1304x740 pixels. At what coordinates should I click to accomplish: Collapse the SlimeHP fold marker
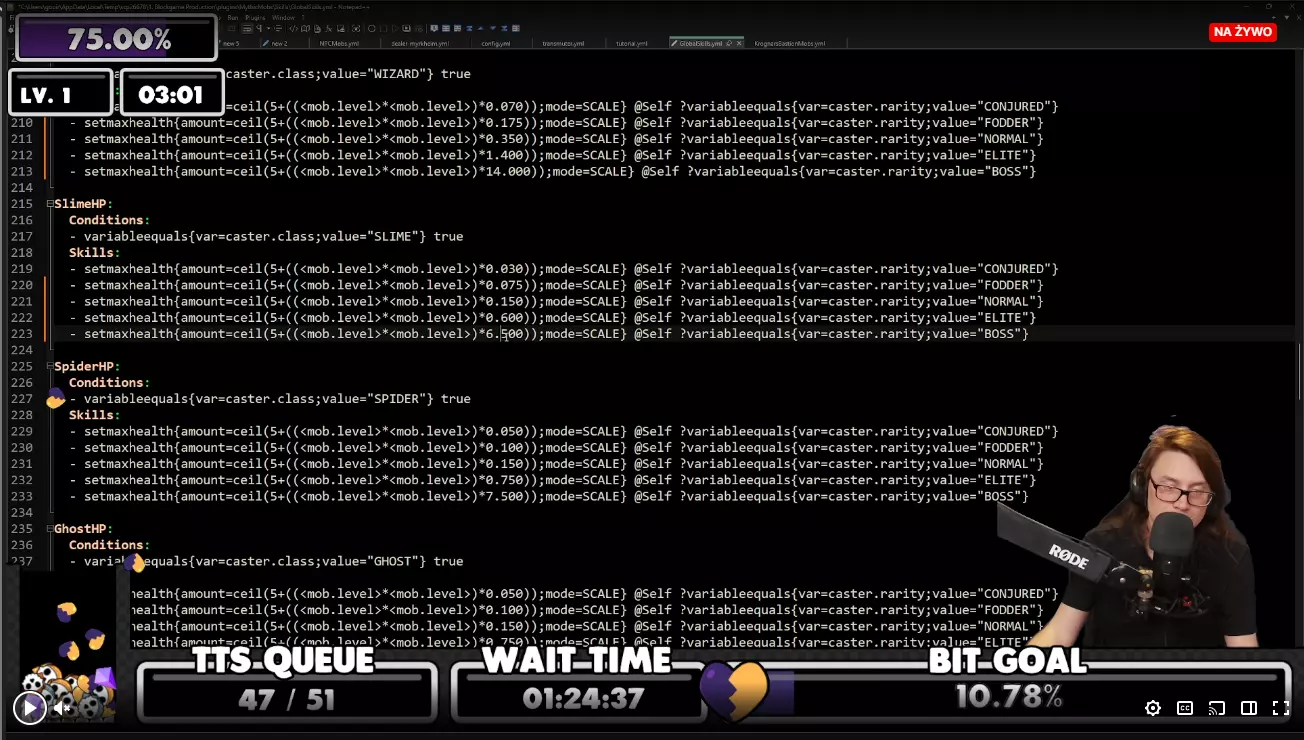50,204
